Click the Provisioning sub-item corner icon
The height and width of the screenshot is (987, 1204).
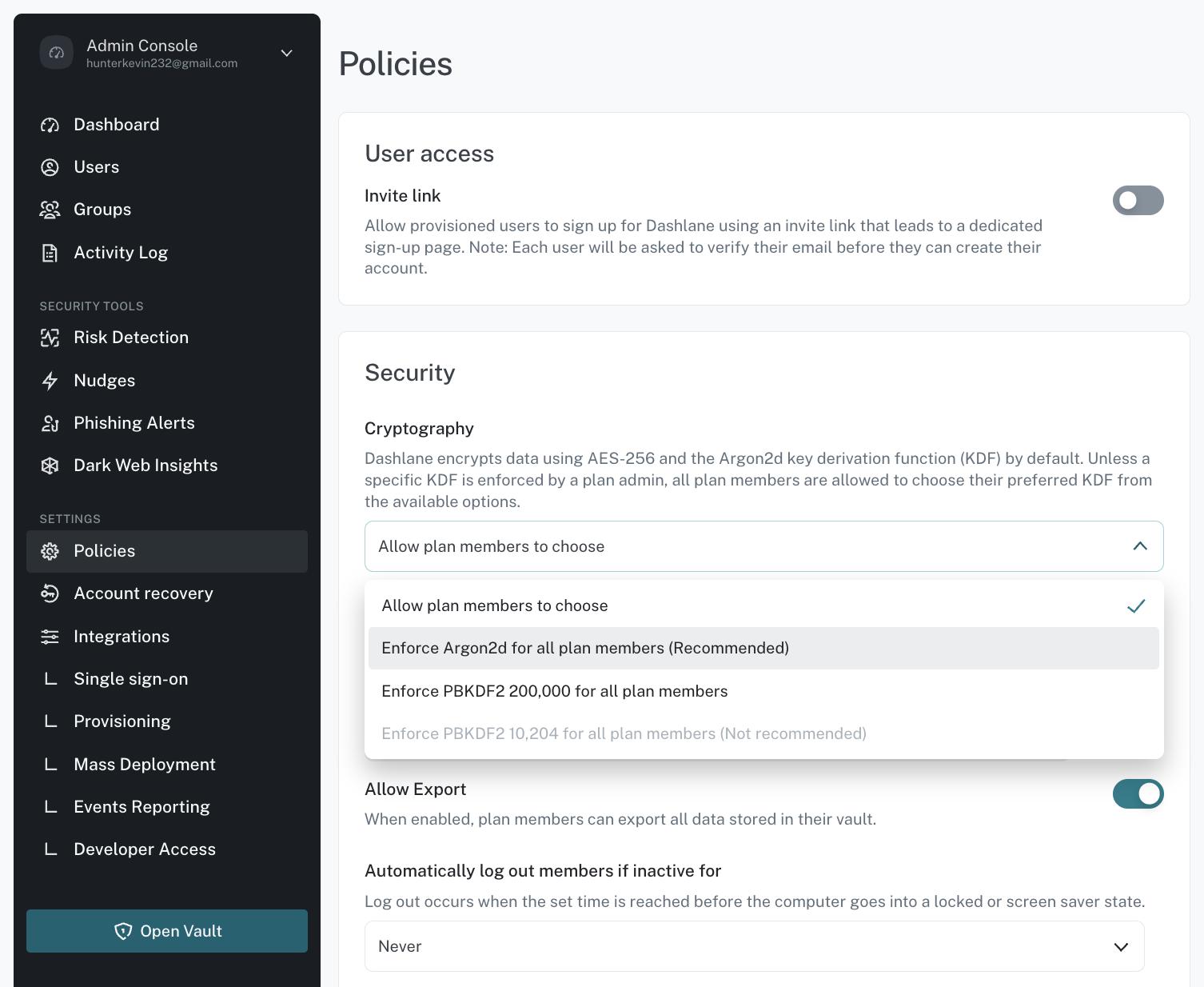pos(50,721)
